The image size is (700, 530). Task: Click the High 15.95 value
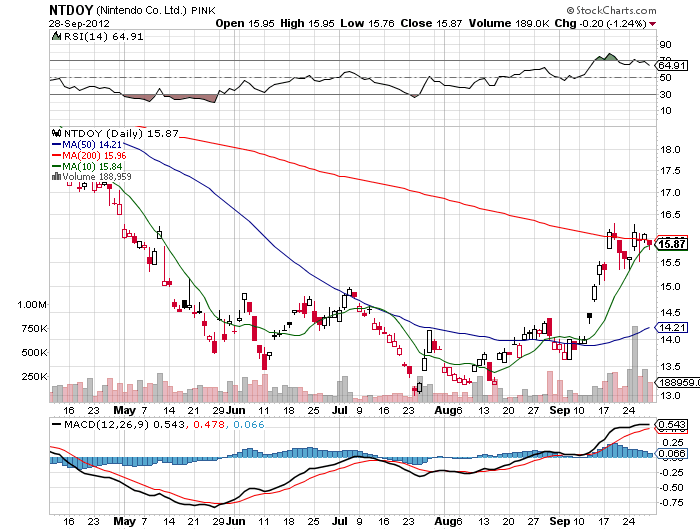point(307,23)
